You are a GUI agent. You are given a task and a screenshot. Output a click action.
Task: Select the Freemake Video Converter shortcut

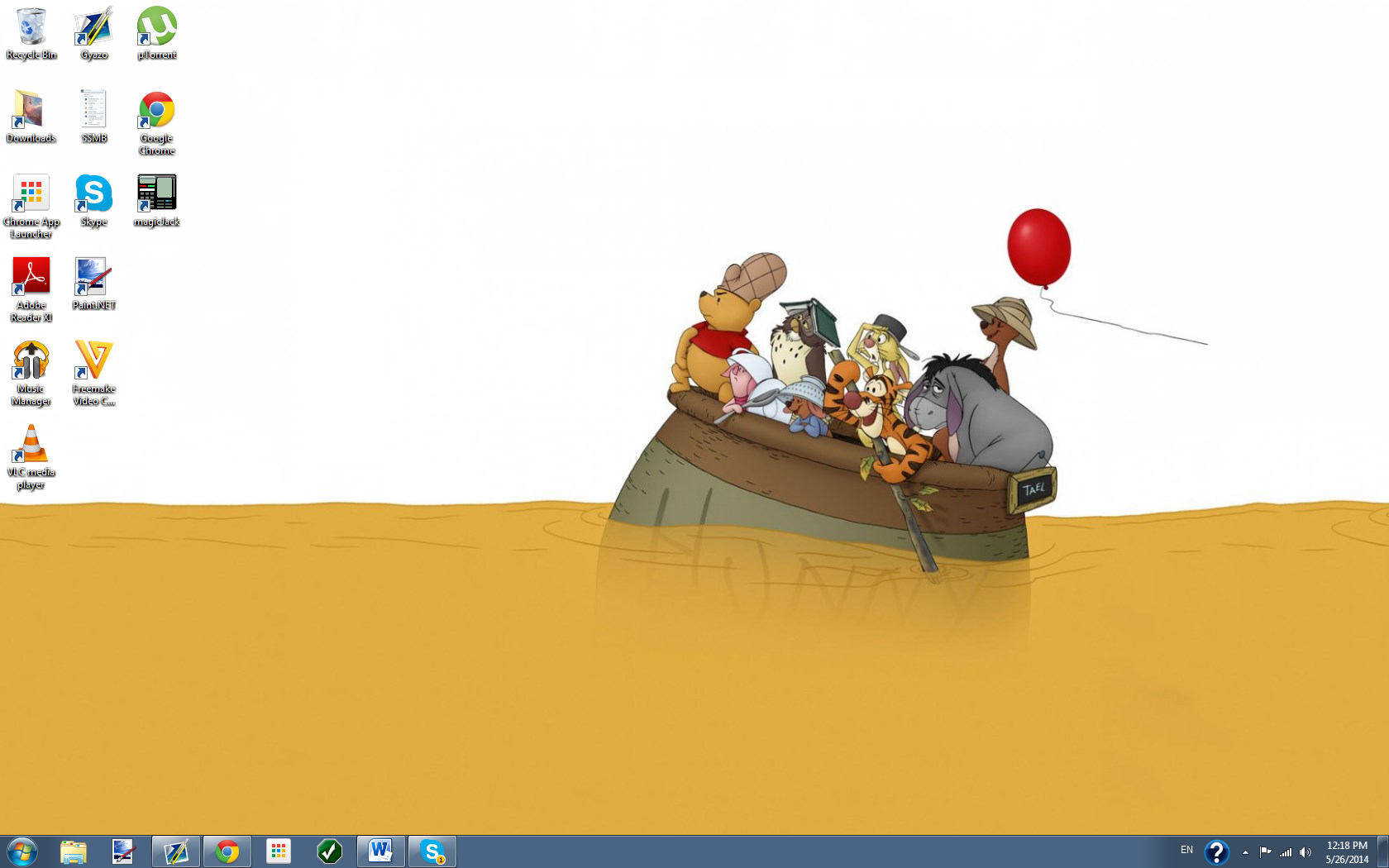[94, 373]
